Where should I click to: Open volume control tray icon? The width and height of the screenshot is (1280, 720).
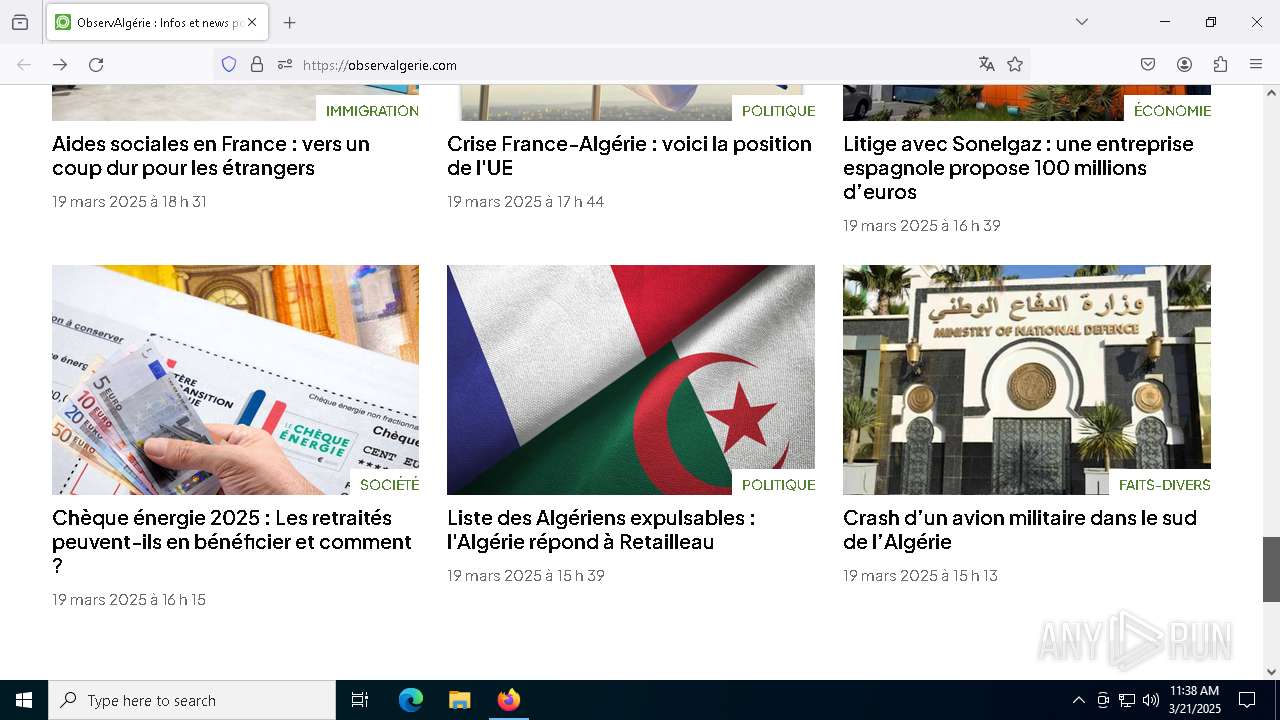click(x=1151, y=700)
